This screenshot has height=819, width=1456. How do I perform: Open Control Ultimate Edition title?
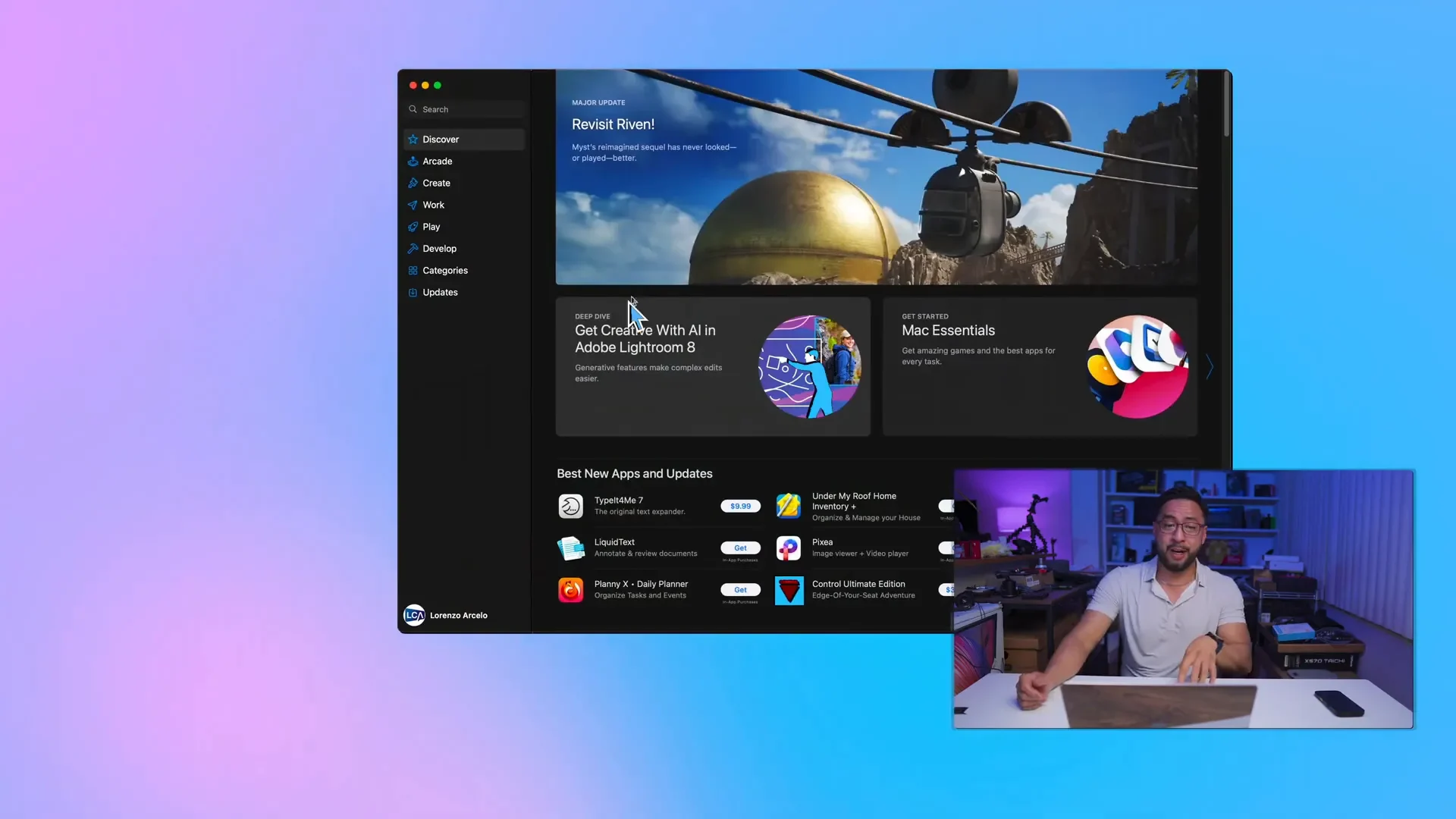click(x=858, y=584)
